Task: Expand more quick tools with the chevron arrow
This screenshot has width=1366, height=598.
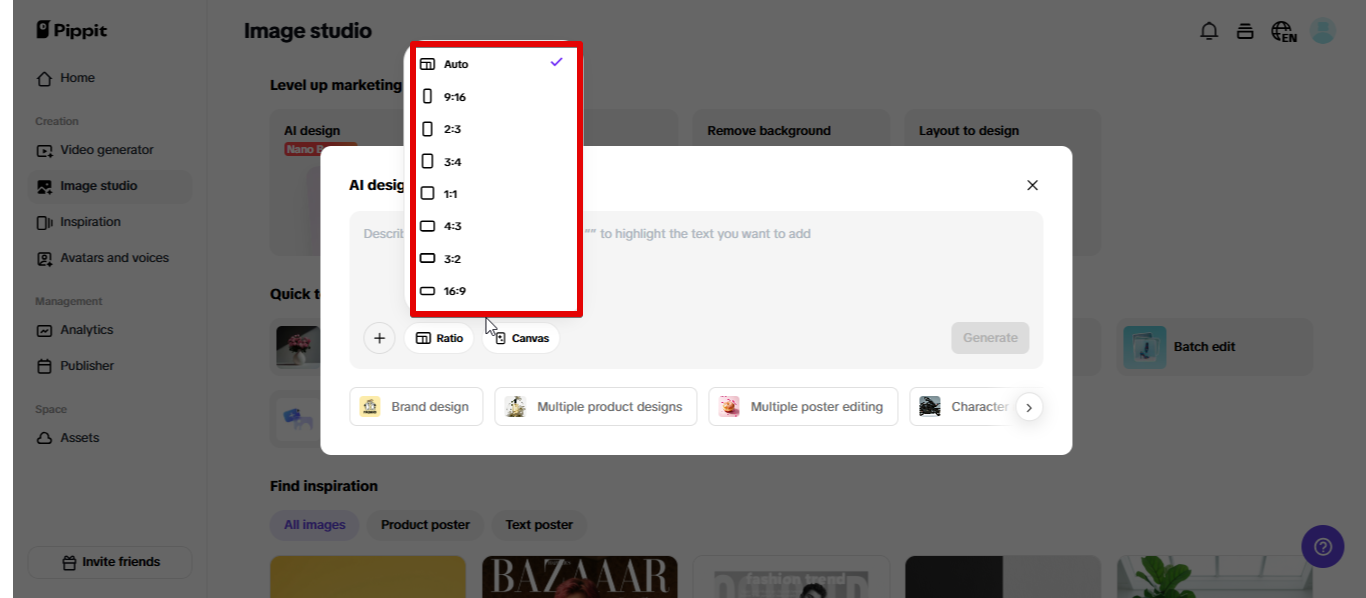Action: [1029, 407]
